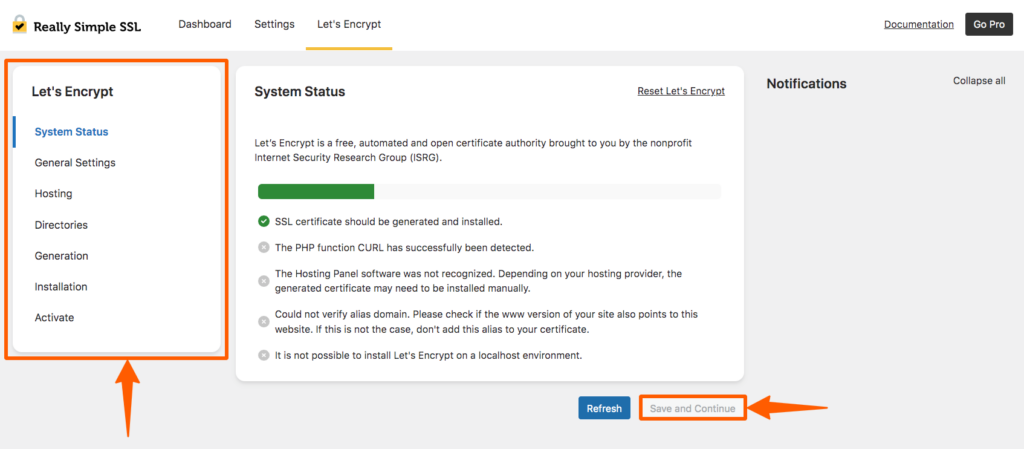This screenshot has width=1024, height=449.
Task: Select the Generation step
Action: [61, 256]
